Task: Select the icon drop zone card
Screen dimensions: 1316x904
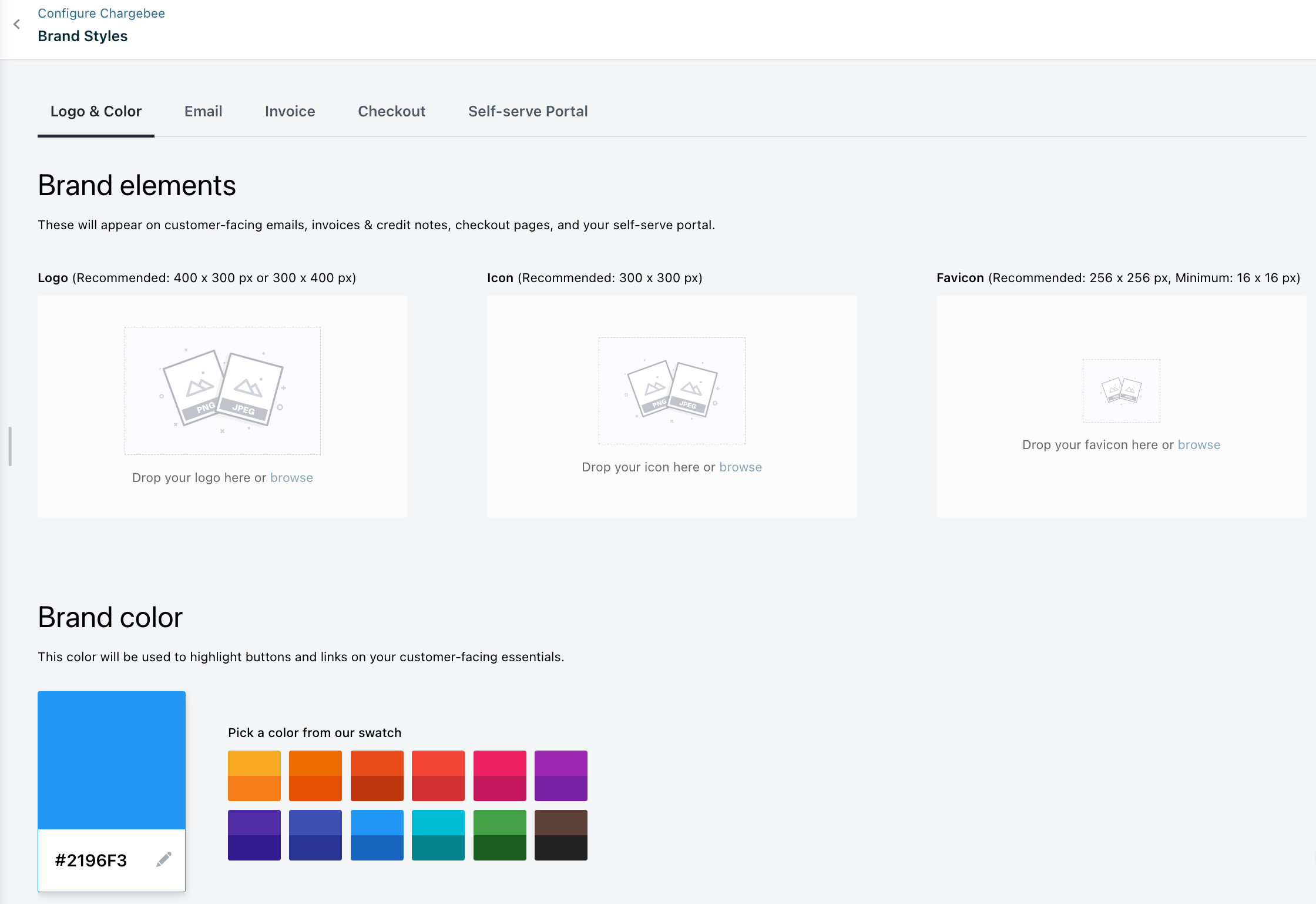Action: tap(672, 407)
